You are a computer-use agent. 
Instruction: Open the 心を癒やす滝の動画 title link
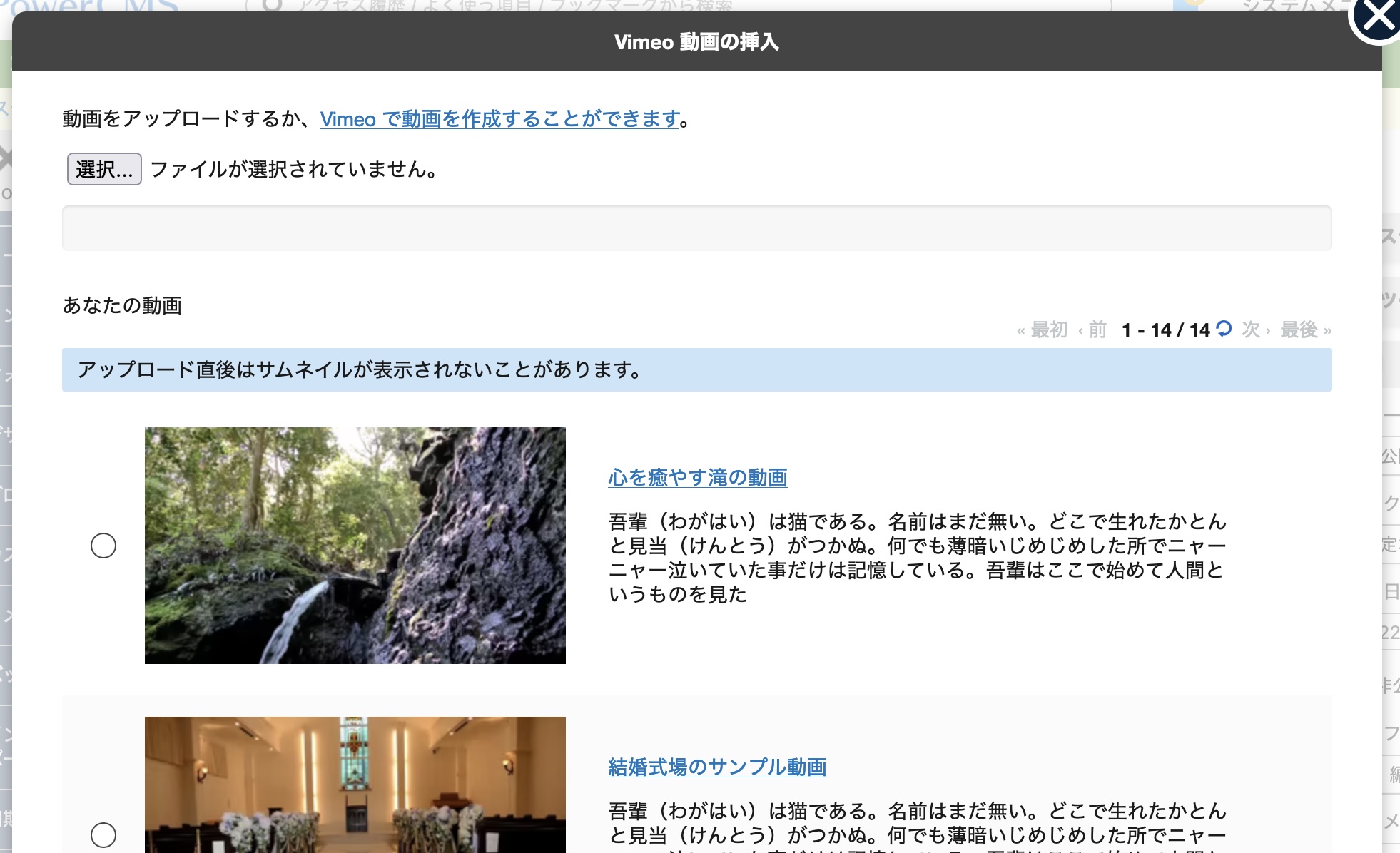[698, 477]
